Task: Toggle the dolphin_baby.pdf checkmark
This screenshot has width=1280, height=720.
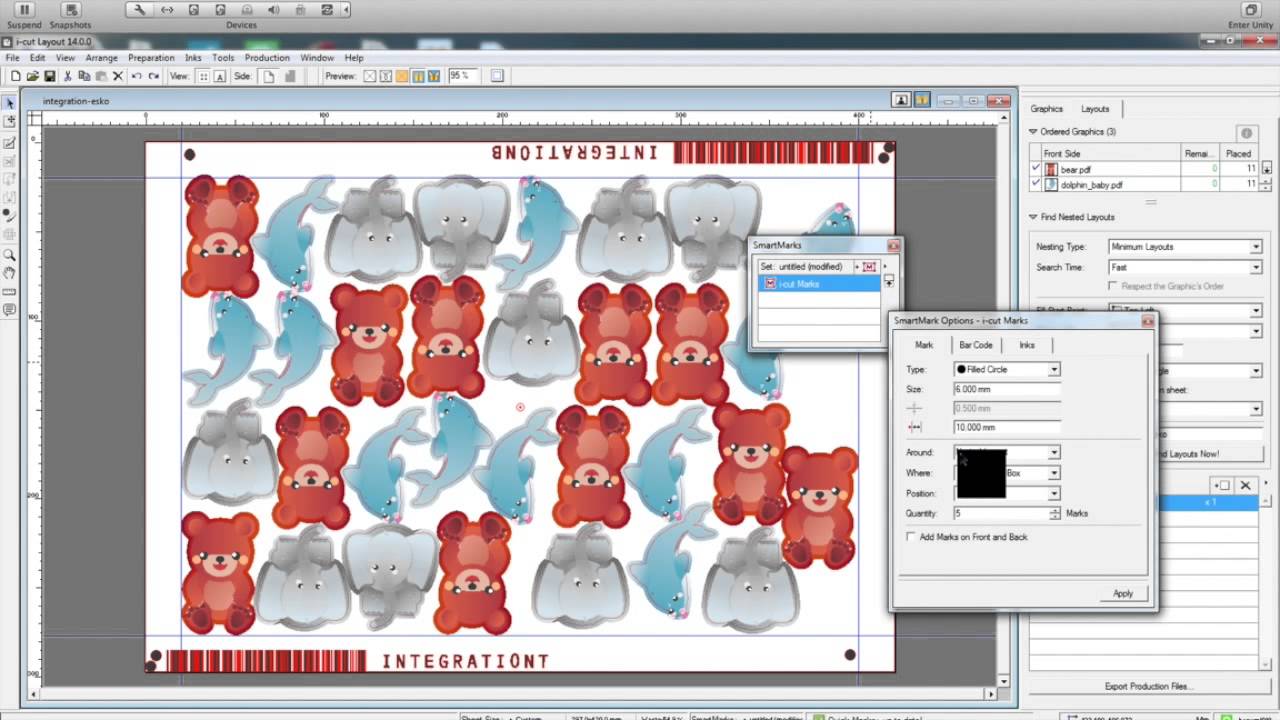Action: [1035, 184]
